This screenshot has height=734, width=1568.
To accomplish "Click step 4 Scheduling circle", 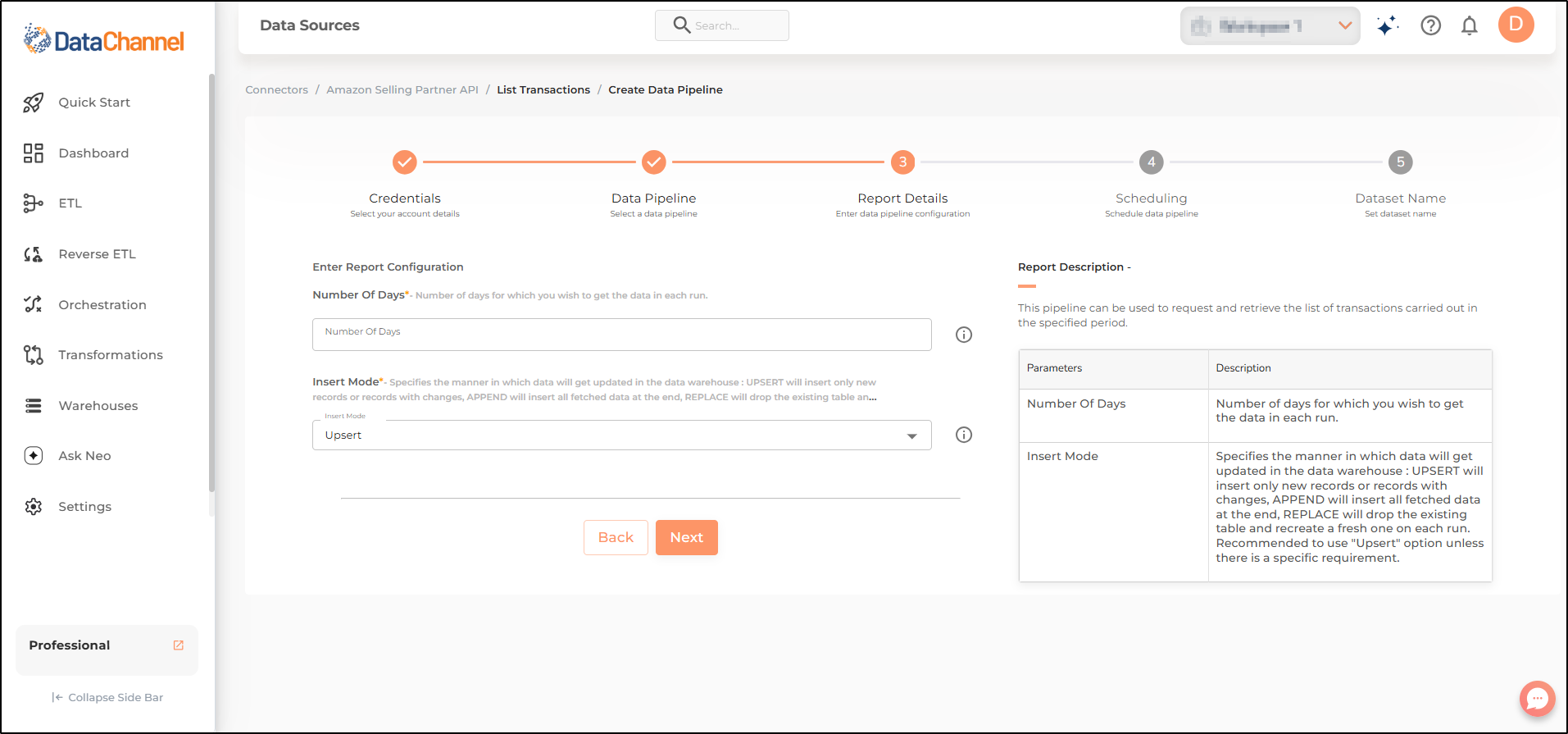I will click(1152, 162).
